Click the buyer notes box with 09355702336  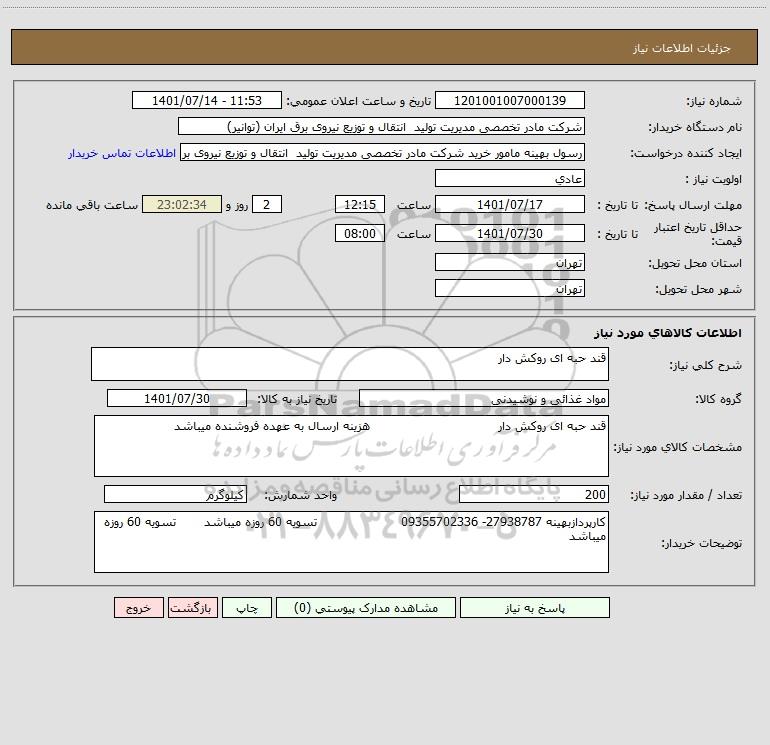coord(351,542)
